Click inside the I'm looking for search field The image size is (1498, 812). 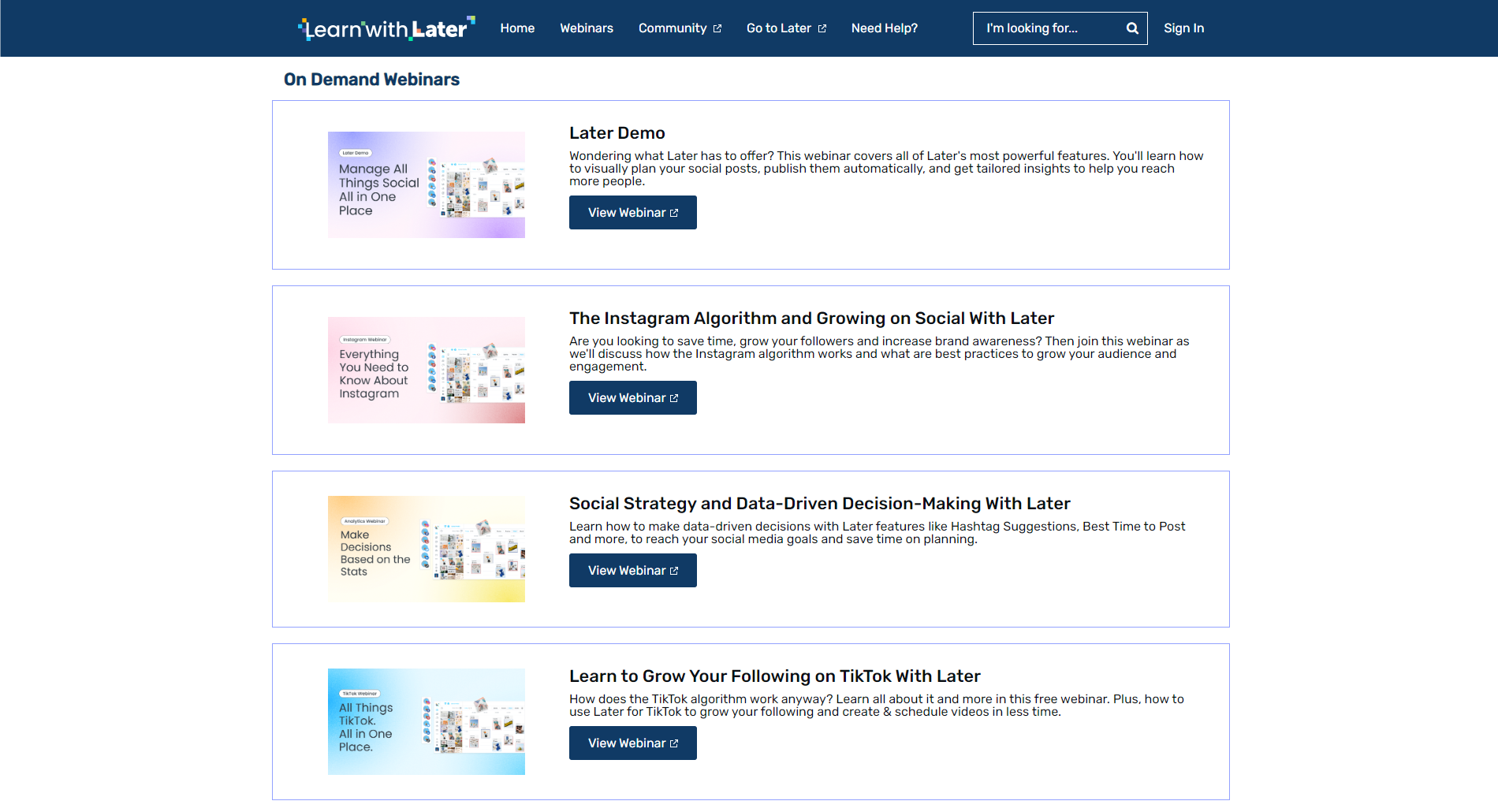point(1049,28)
